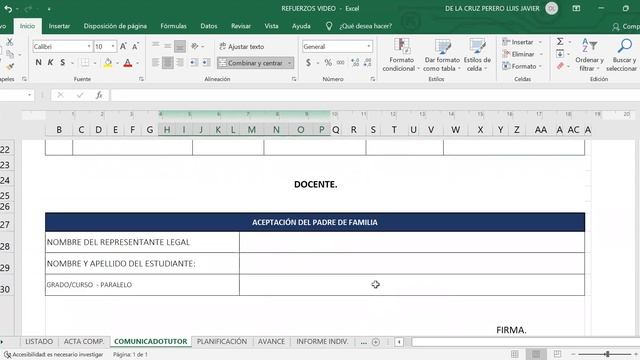Image resolution: width=640 pixels, height=360 pixels.
Task: Align cell text to the left
Action: click(x=156, y=62)
